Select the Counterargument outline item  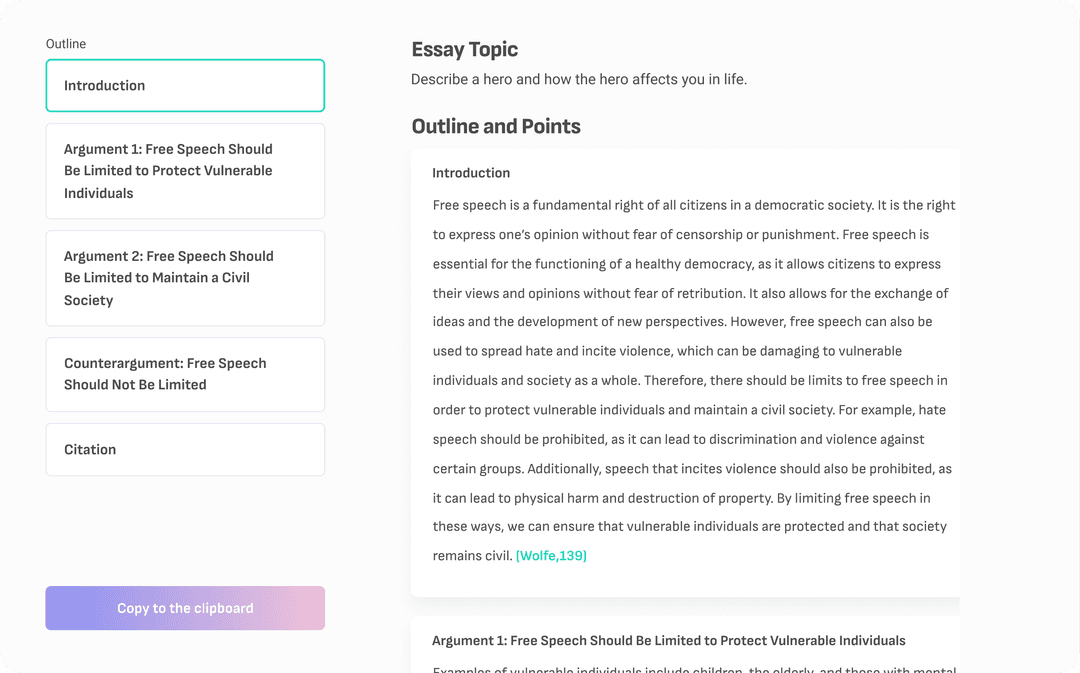(x=185, y=374)
